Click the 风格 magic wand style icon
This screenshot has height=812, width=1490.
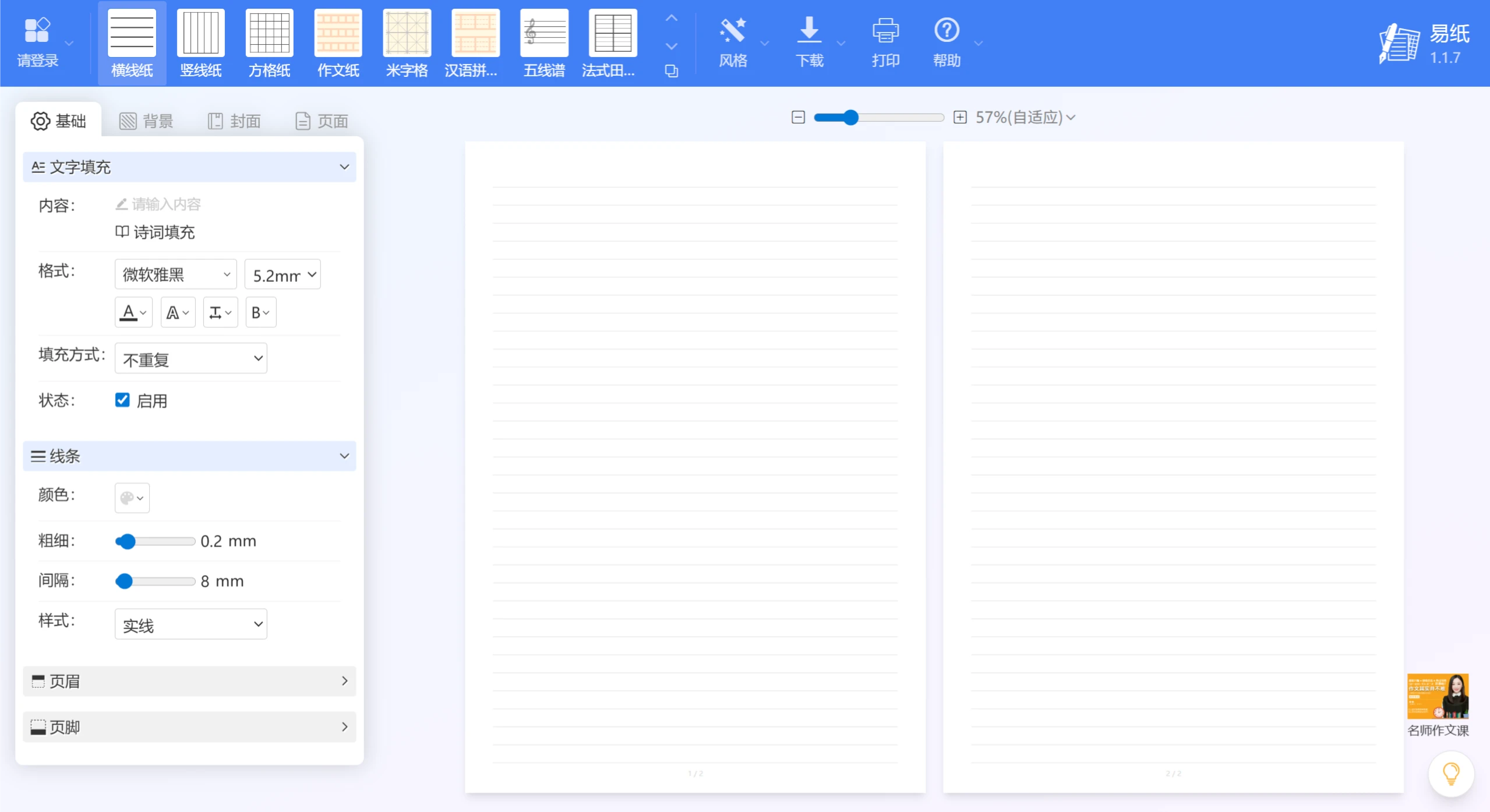[x=732, y=31]
